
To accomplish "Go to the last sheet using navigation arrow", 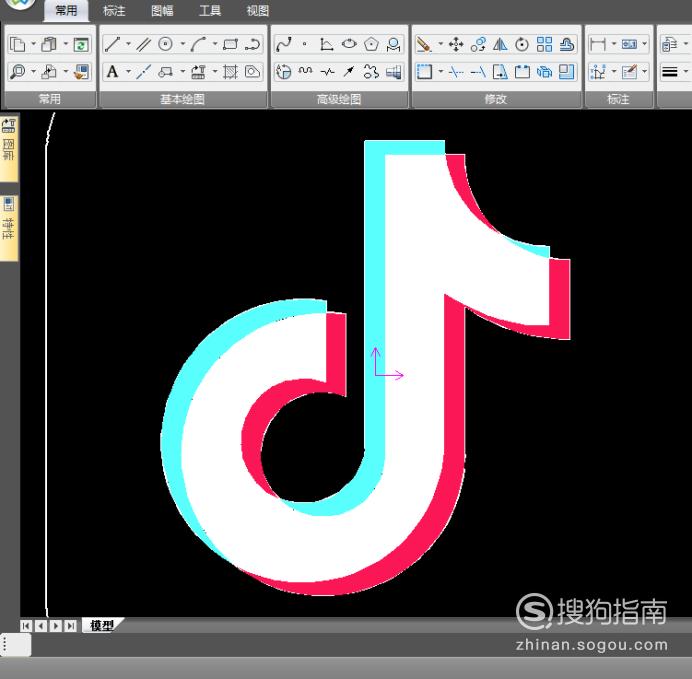I will (71, 626).
